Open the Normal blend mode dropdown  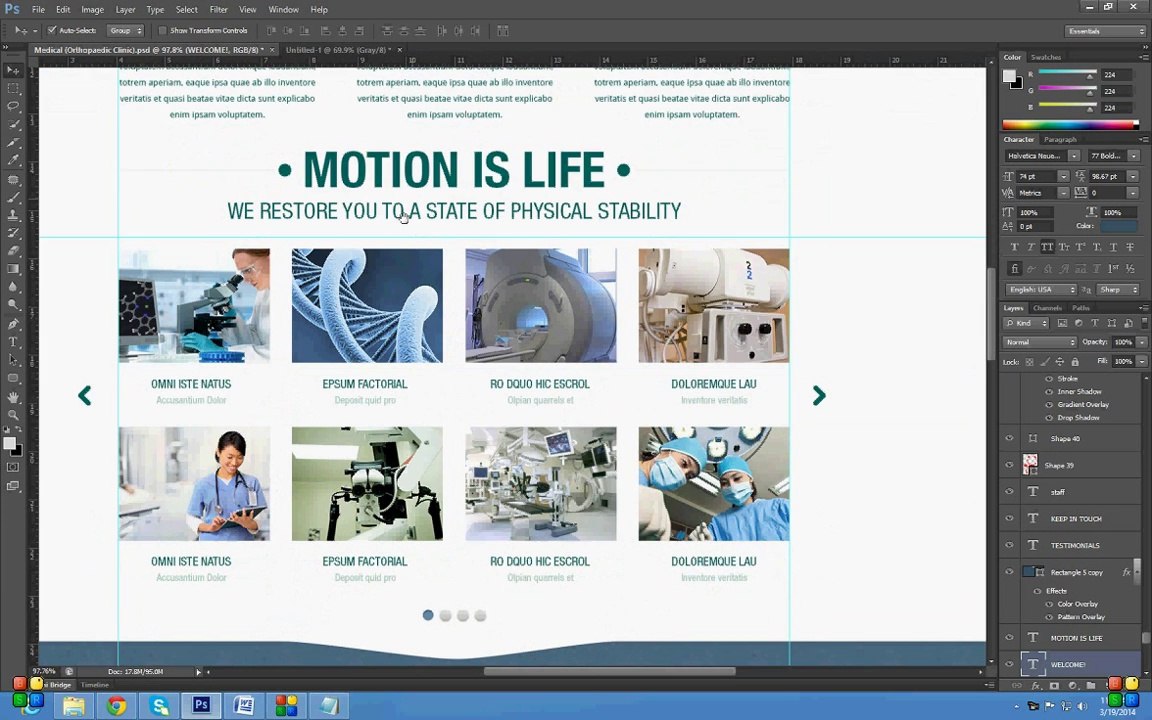pos(1040,342)
